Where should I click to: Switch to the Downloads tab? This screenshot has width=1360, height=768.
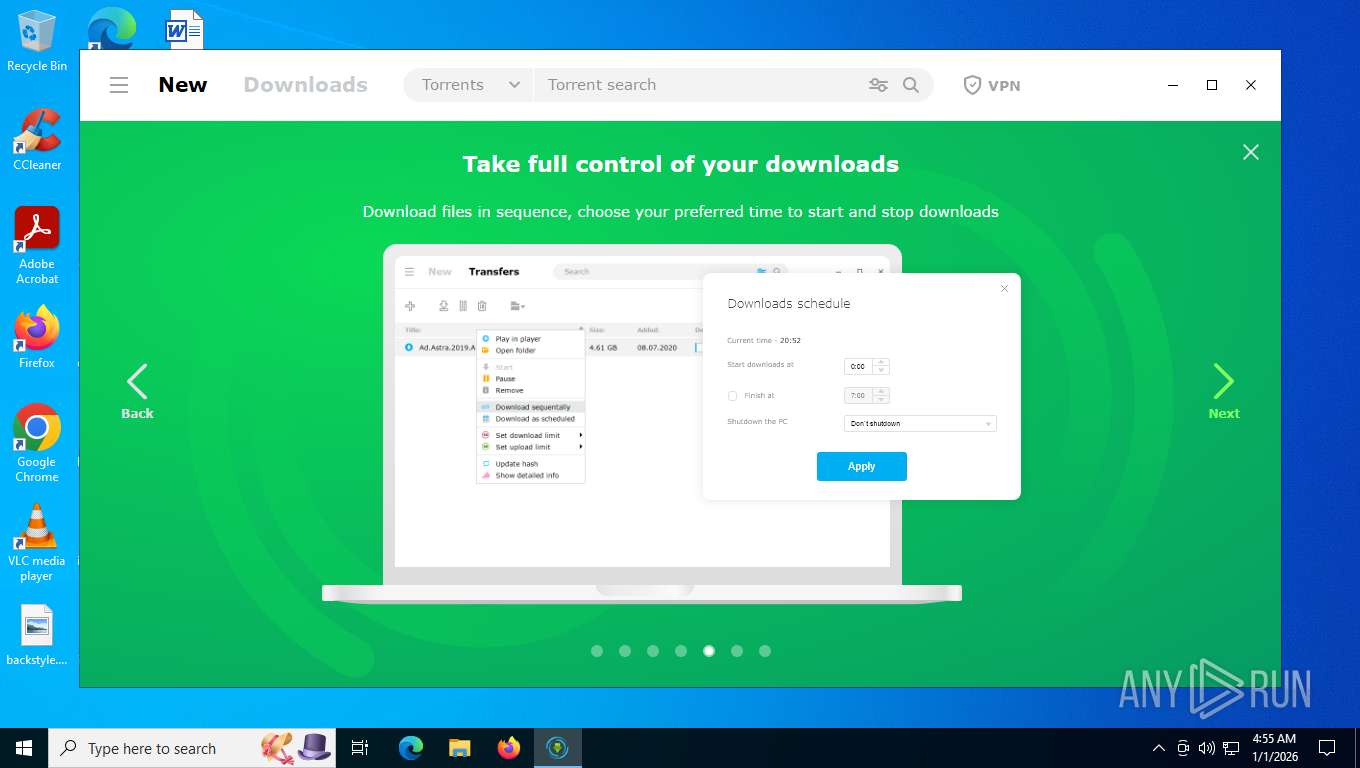(306, 85)
